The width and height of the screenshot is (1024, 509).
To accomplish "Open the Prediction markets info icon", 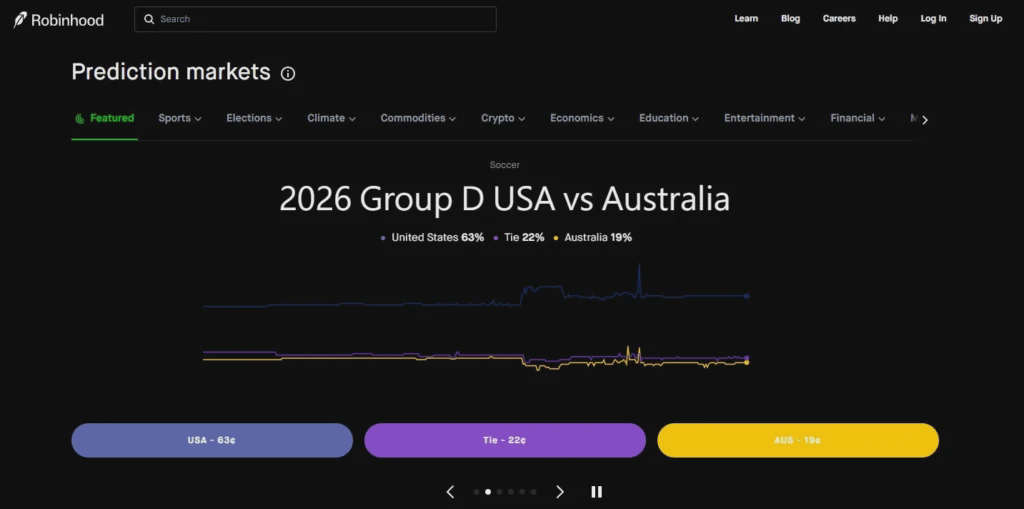I will 288,74.
